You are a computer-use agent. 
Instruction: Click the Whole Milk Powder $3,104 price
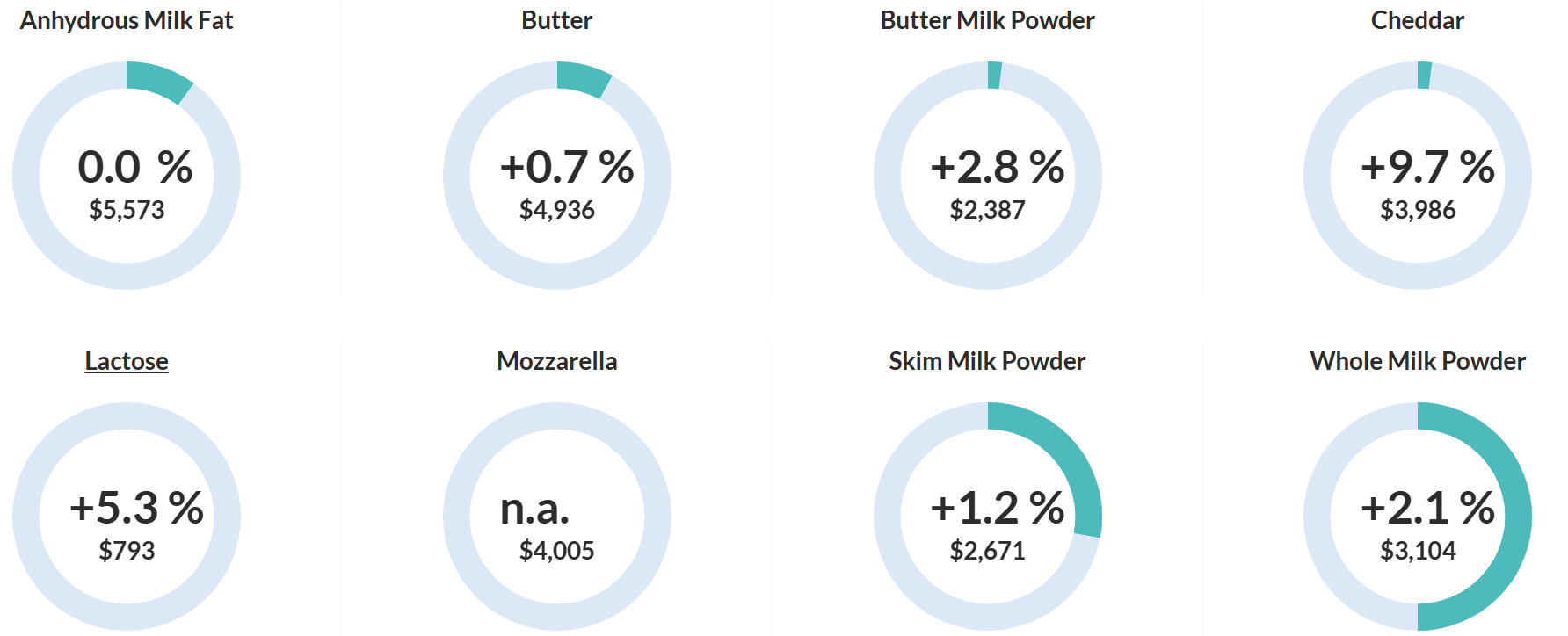(x=1417, y=551)
